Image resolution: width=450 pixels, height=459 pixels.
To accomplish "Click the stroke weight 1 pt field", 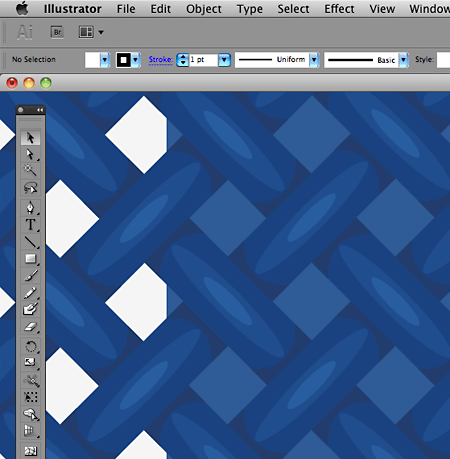I will click(204, 60).
